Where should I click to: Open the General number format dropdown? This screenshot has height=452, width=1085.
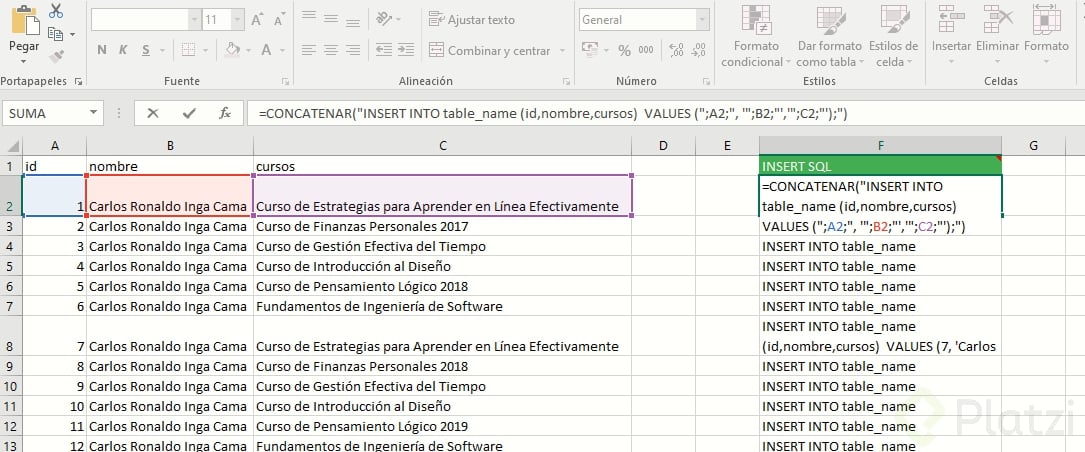702,20
